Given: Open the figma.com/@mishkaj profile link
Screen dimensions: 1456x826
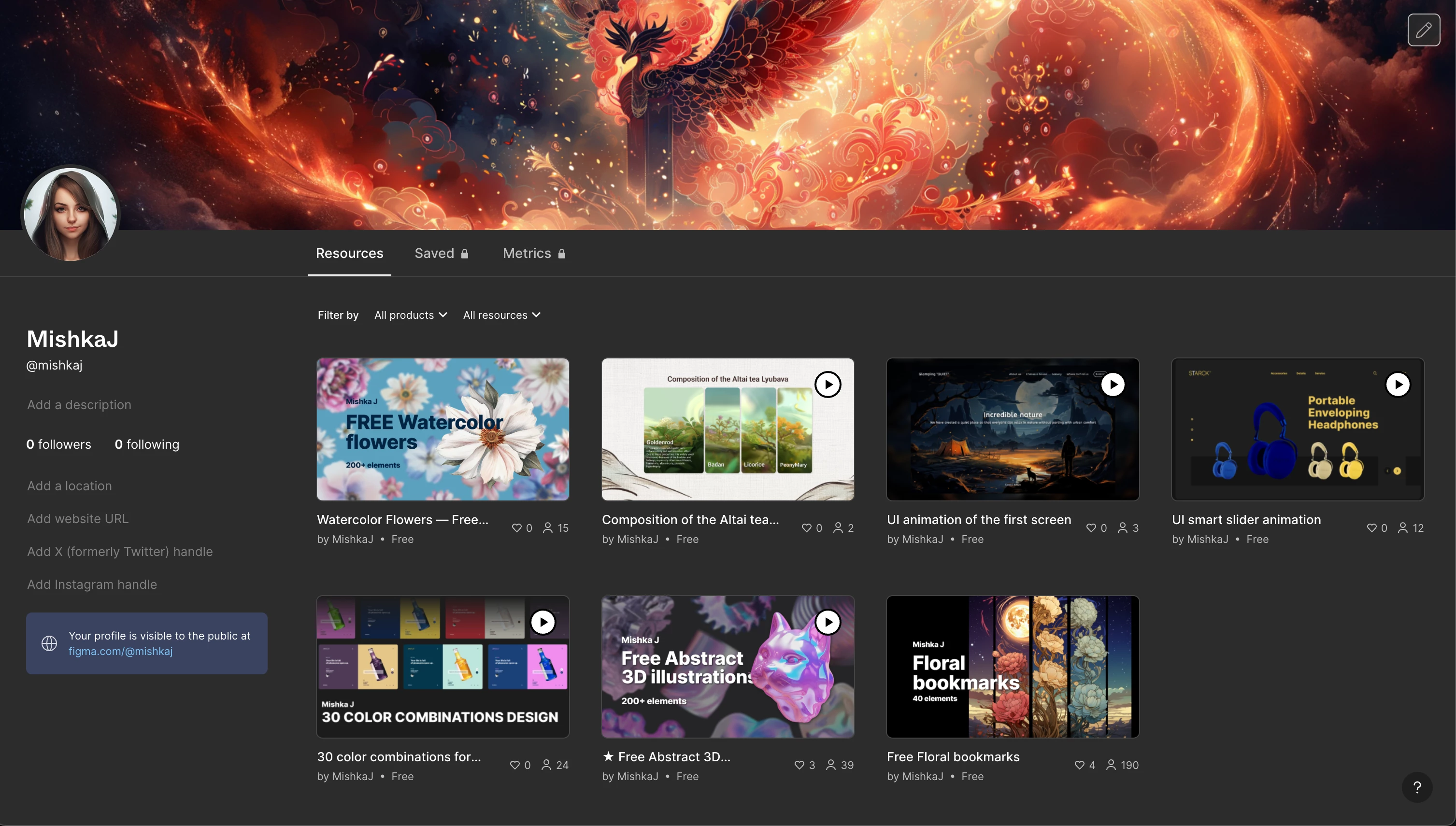Looking at the screenshot, I should [121, 651].
